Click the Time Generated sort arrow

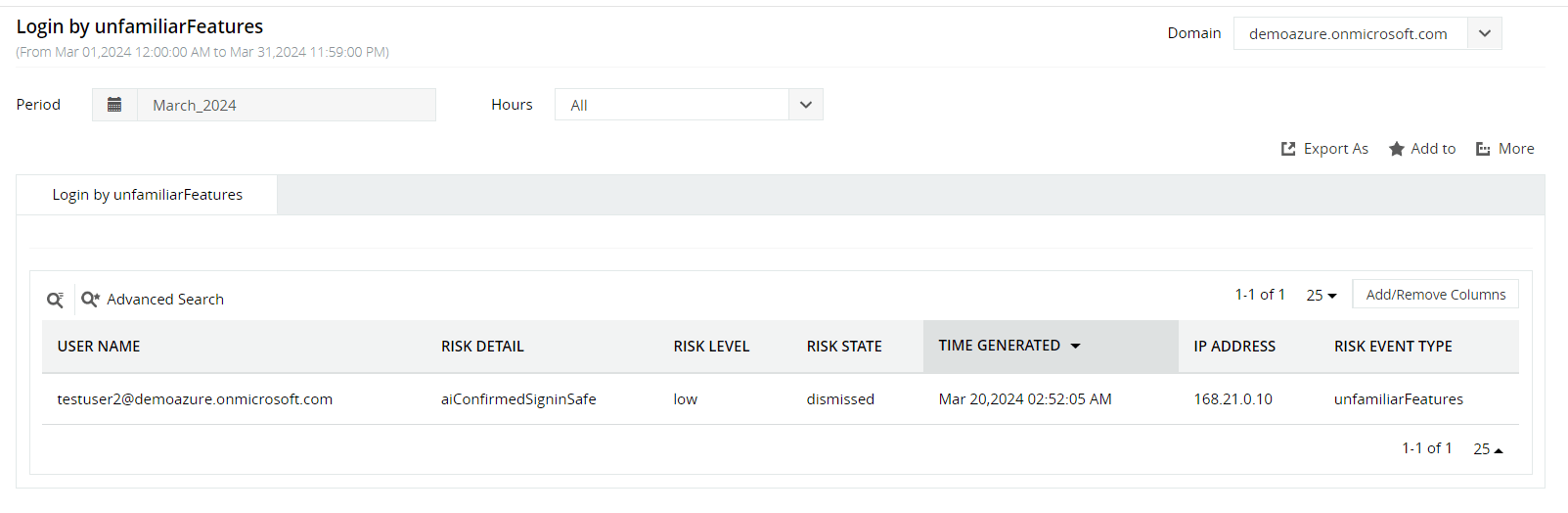[x=1076, y=347]
